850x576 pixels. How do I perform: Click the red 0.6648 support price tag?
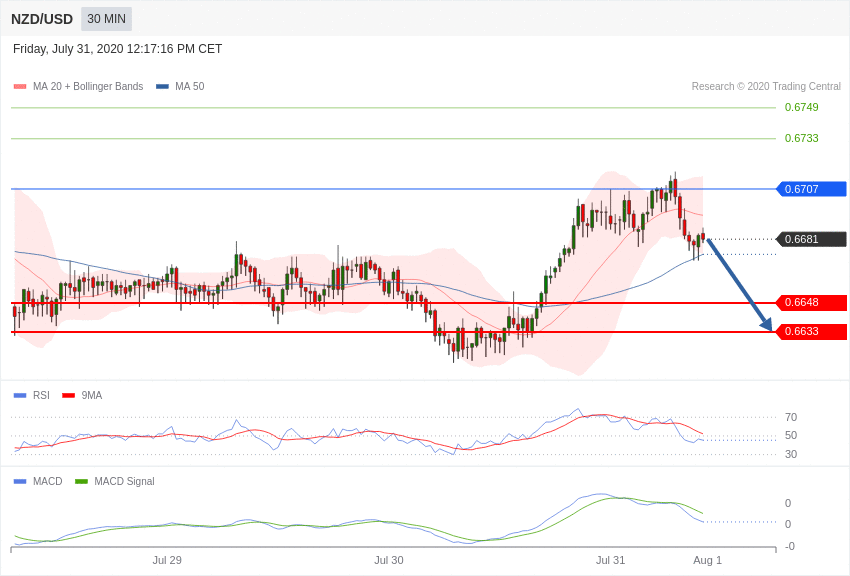pyautogui.click(x=812, y=302)
